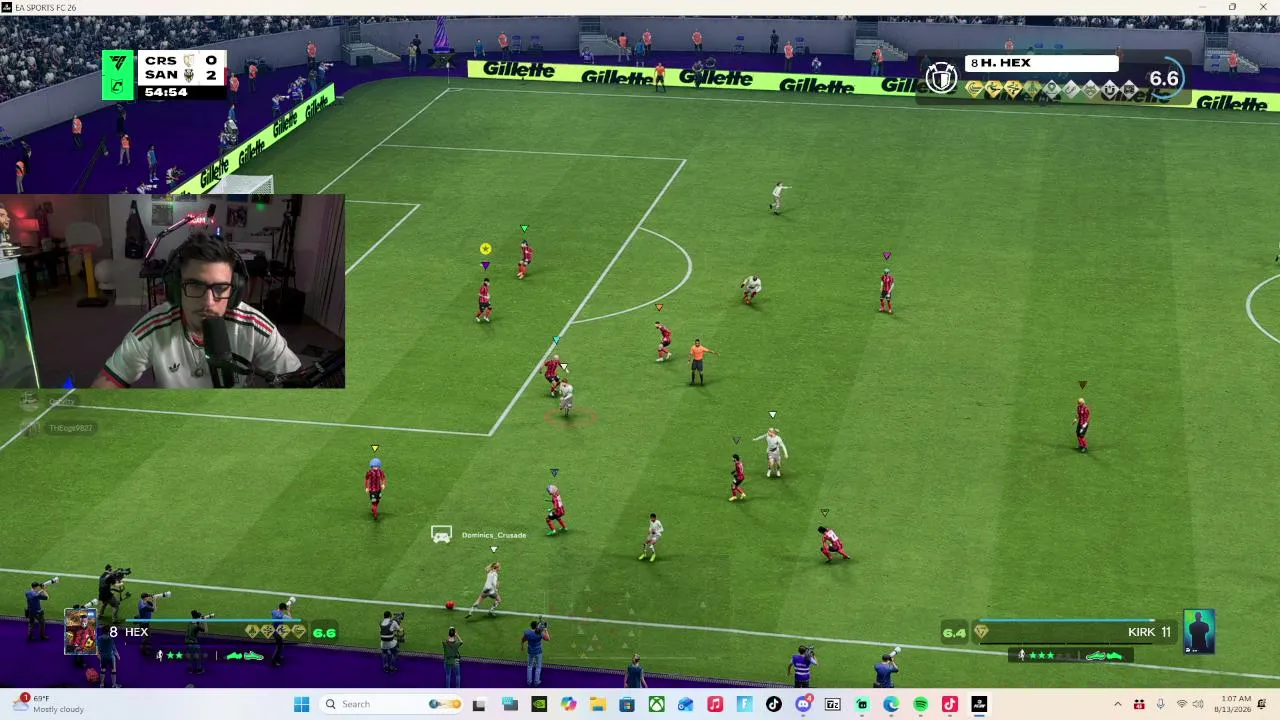The width and height of the screenshot is (1280, 720).
Task: Click the yellow star marker above player
Action: tap(485, 249)
